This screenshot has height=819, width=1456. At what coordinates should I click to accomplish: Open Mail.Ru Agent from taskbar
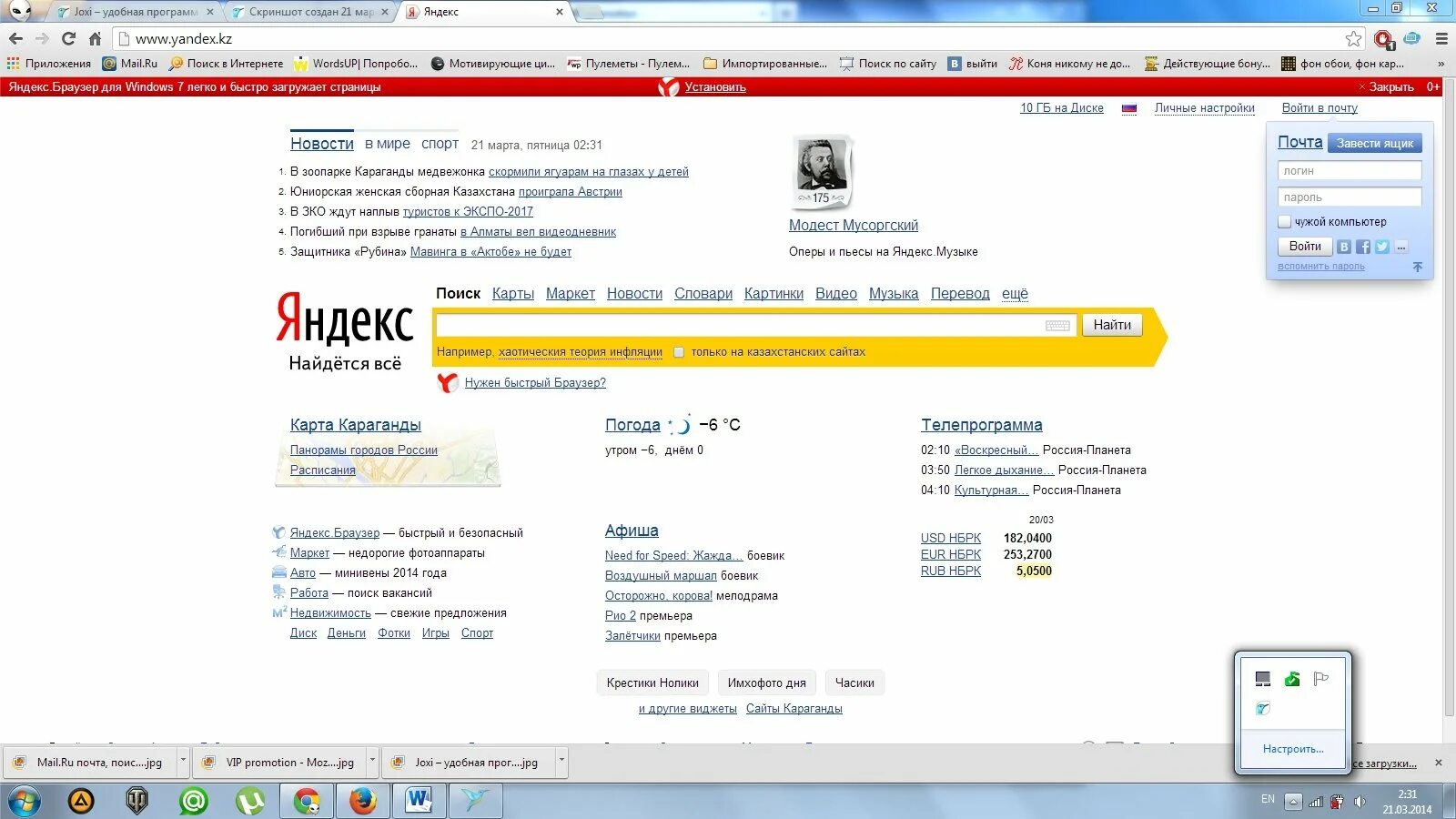coord(193,802)
